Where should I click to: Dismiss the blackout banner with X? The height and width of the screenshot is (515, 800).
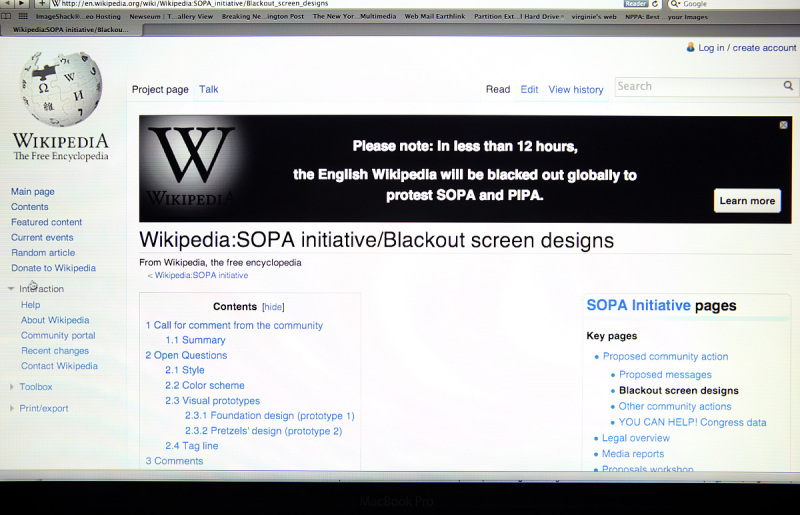pos(783,125)
